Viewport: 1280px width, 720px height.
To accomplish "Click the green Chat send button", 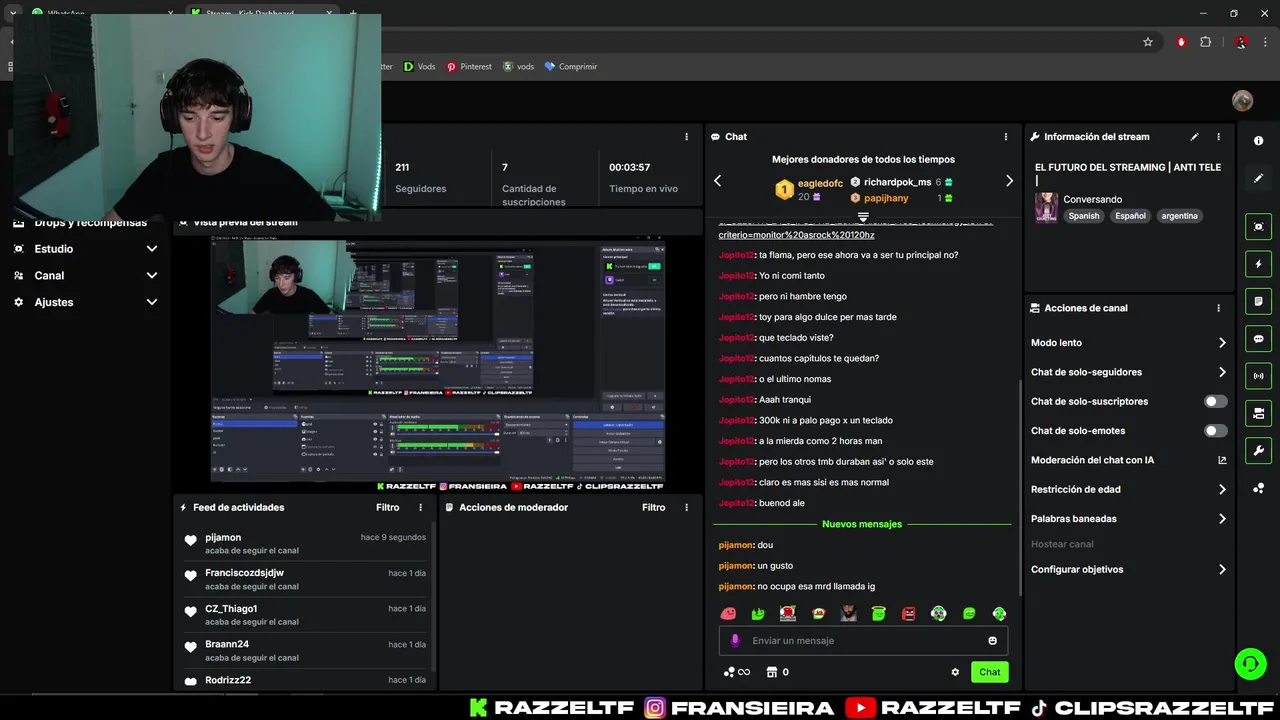I will (x=989, y=672).
